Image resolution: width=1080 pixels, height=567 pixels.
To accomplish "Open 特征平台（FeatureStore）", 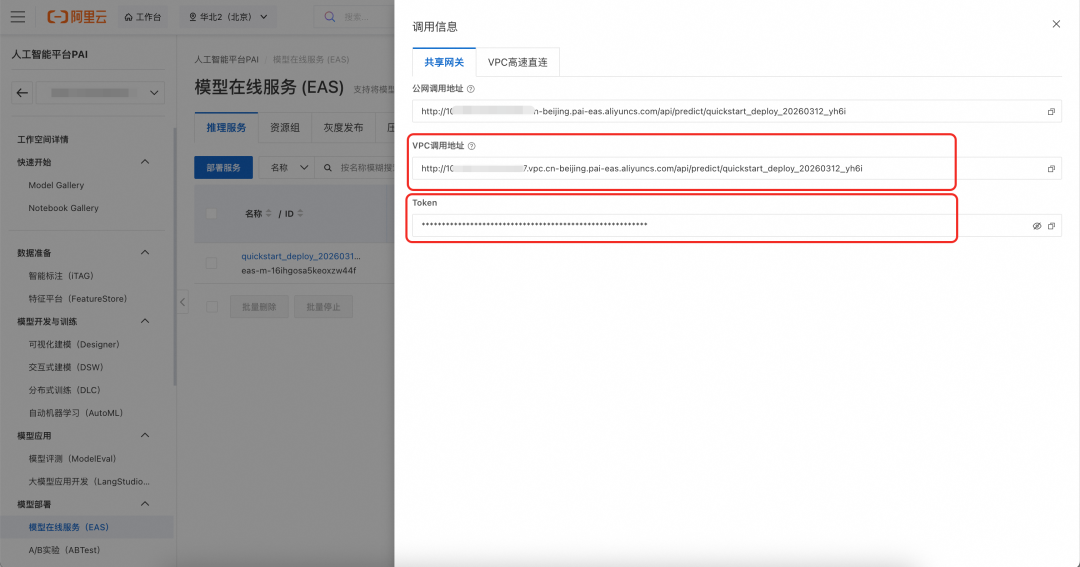I will point(78,298).
